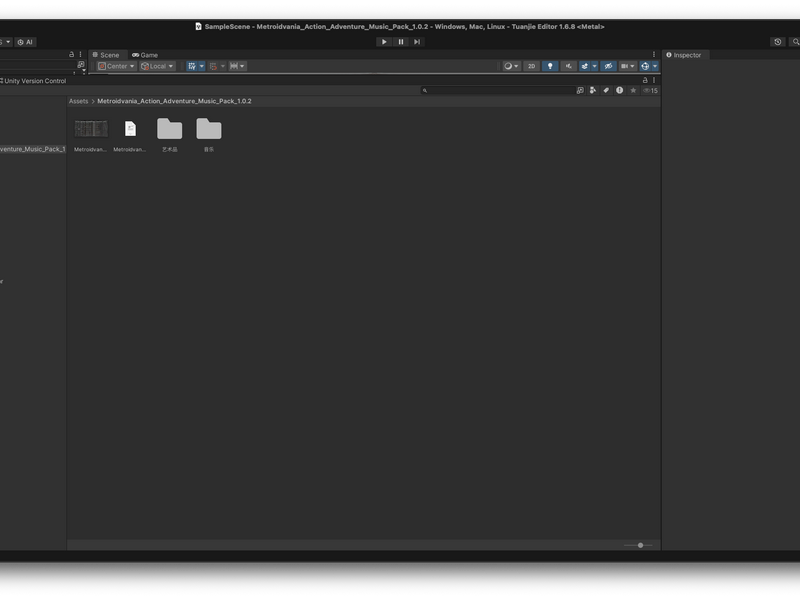Open the Local handle rotation dropdown
Image resolution: width=800 pixels, height=600 pixels.
[157, 66]
